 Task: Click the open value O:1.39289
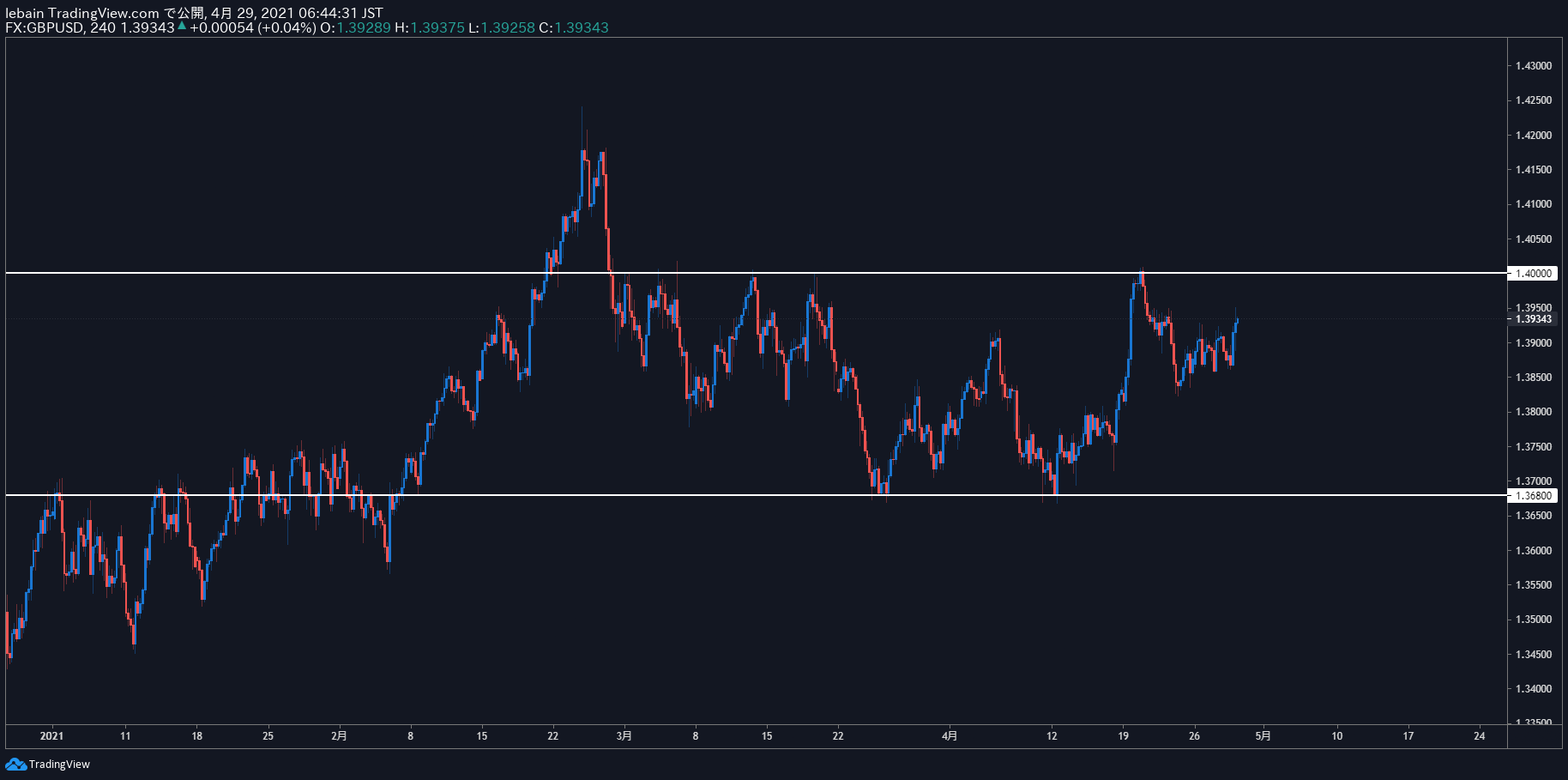click(355, 27)
